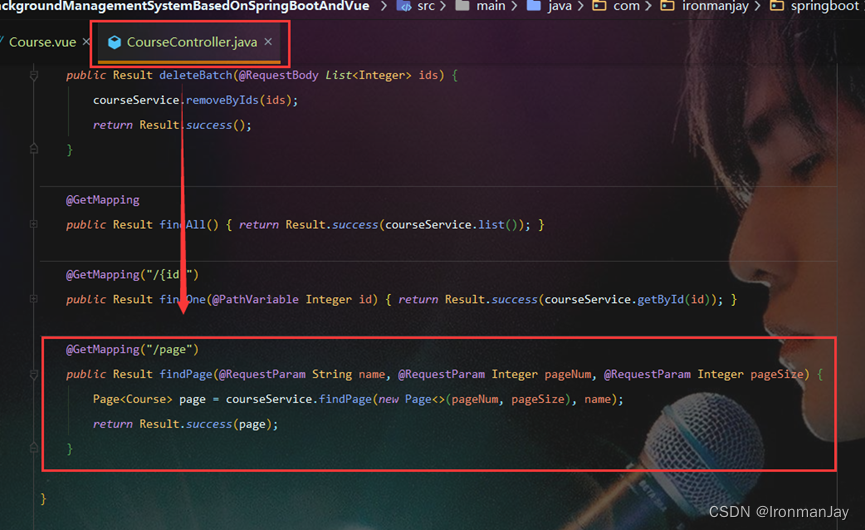
Task: Click the class closing brace at bottom
Action: tap(44, 499)
